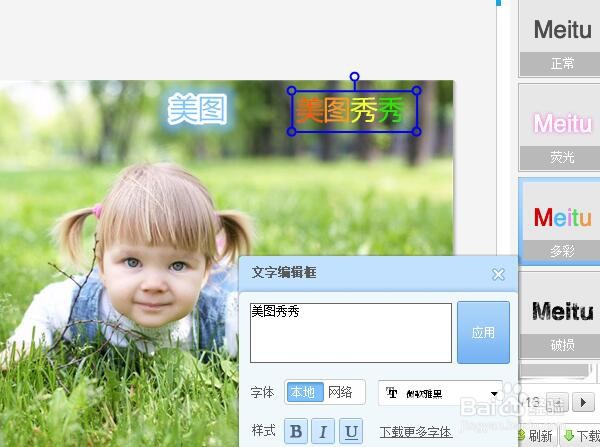The width and height of the screenshot is (600, 447).
Task: Switch font source to 本地
Action: (305, 392)
